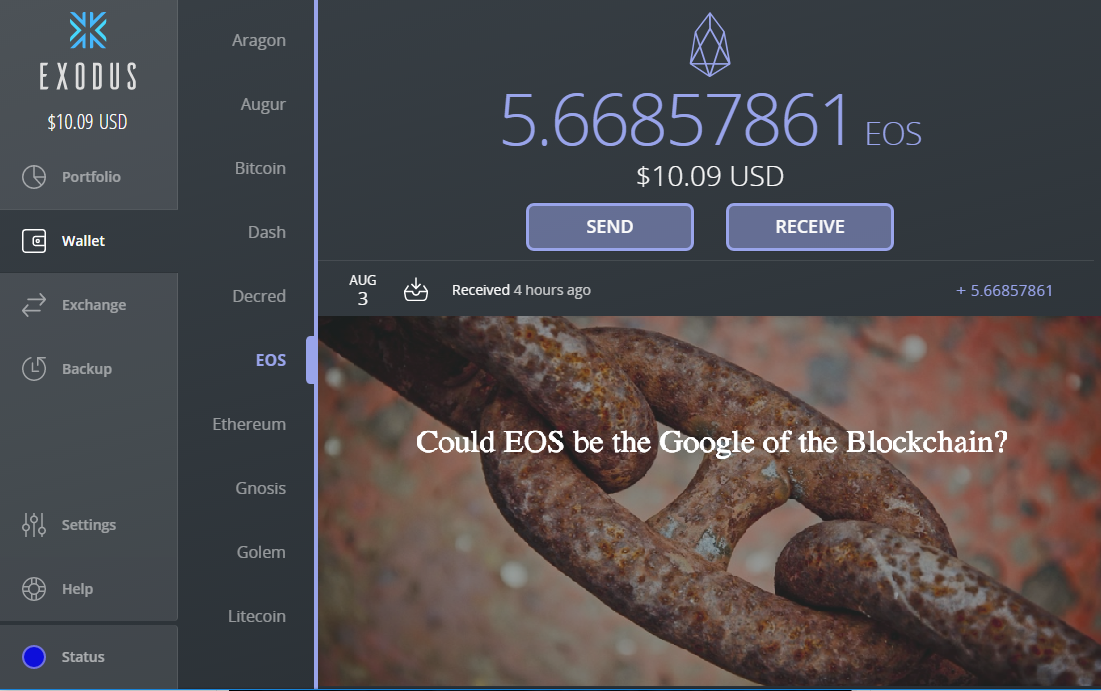
Task: Select Ethereum in the asset list
Action: (249, 424)
